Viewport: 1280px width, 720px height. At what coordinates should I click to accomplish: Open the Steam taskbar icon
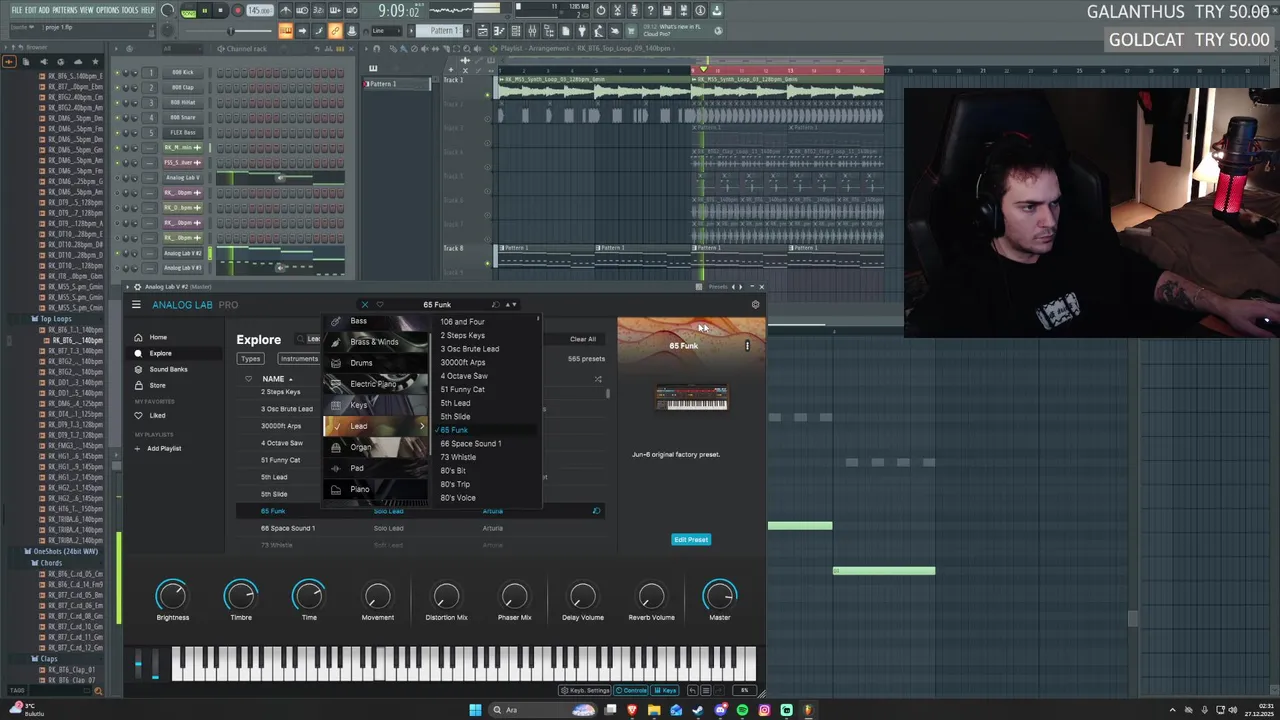pos(698,710)
